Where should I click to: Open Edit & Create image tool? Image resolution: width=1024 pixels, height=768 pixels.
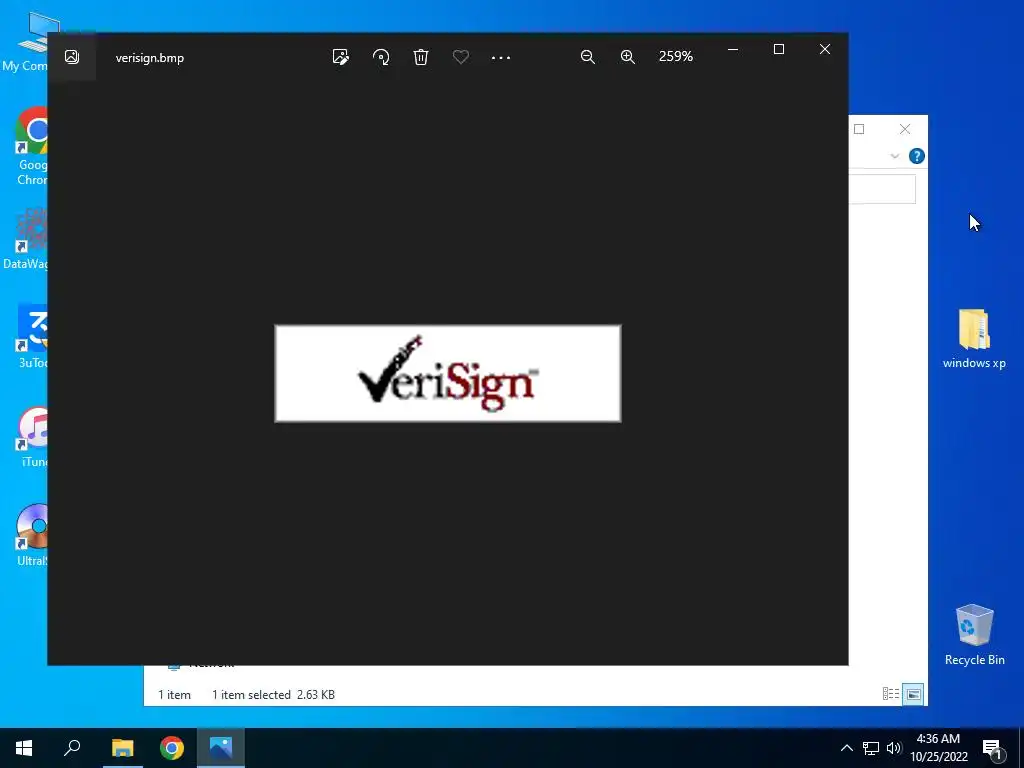pos(340,57)
